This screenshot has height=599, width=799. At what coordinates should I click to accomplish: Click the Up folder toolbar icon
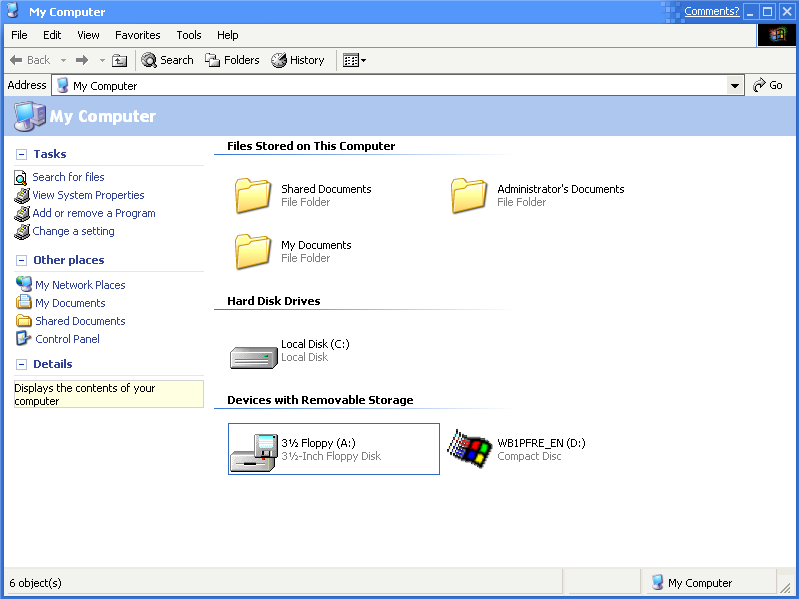(120, 60)
